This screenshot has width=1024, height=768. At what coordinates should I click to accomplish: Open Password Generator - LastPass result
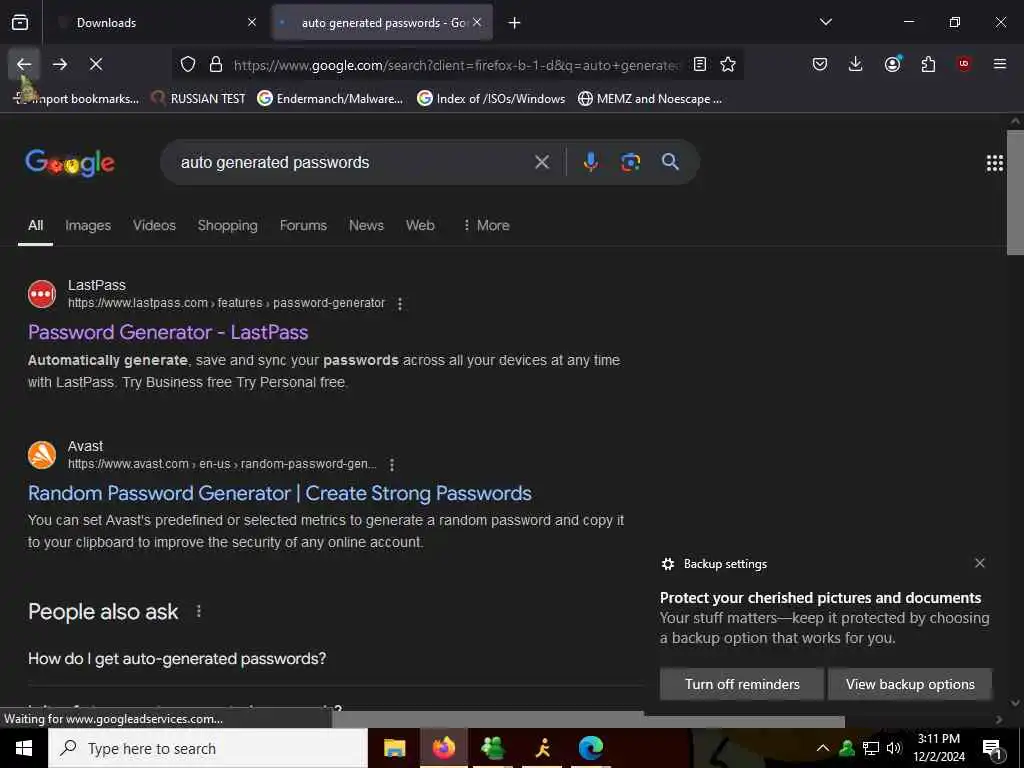168,332
